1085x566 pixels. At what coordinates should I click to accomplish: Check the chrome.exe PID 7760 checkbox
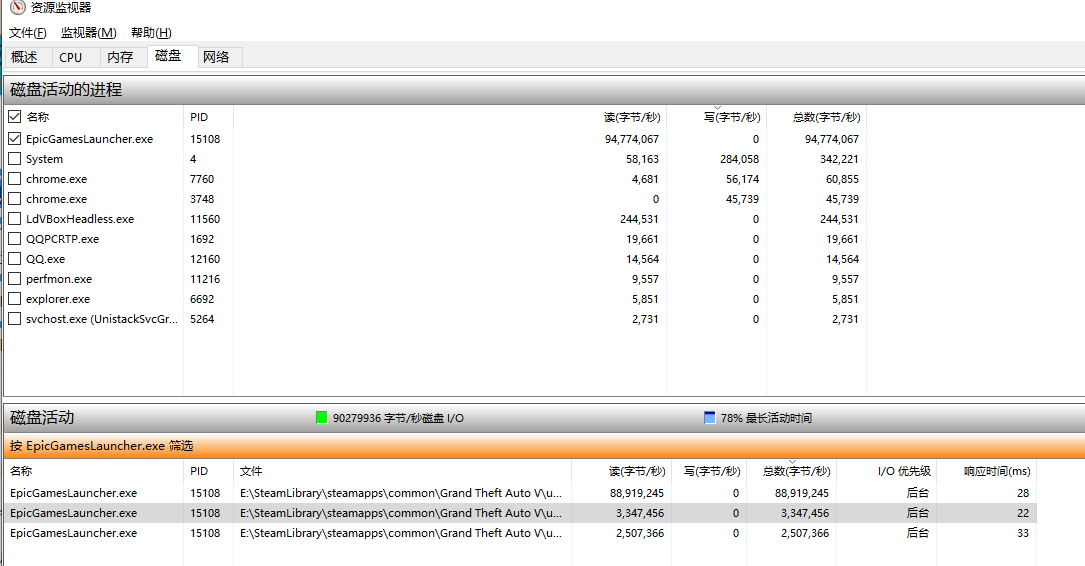pos(15,179)
